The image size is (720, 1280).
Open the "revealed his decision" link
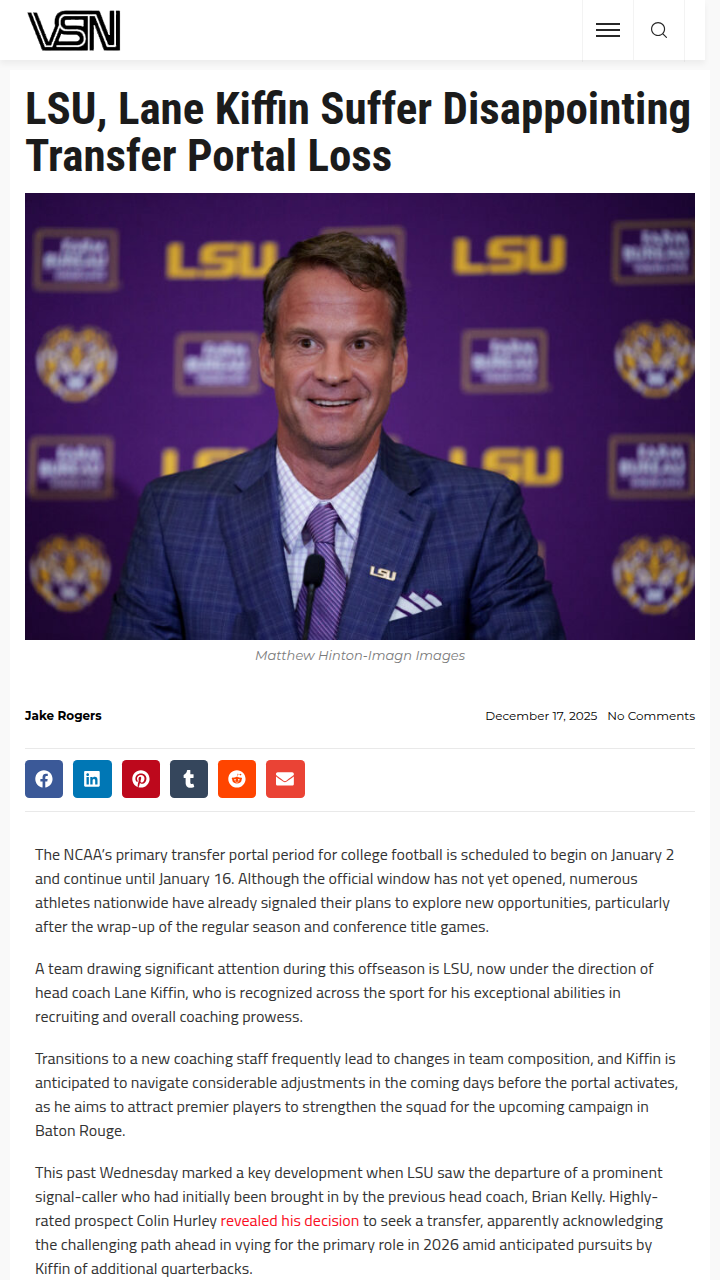pyautogui.click(x=289, y=1220)
